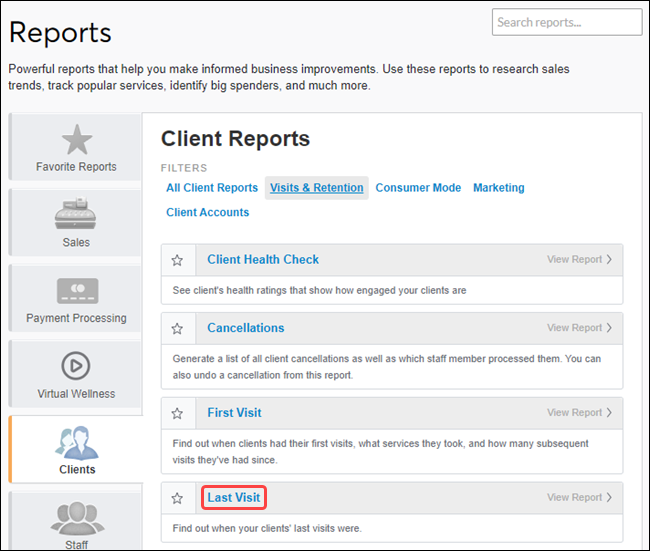The height and width of the screenshot is (551, 650).
Task: Choose the Marketing filter tab
Action: pos(498,188)
